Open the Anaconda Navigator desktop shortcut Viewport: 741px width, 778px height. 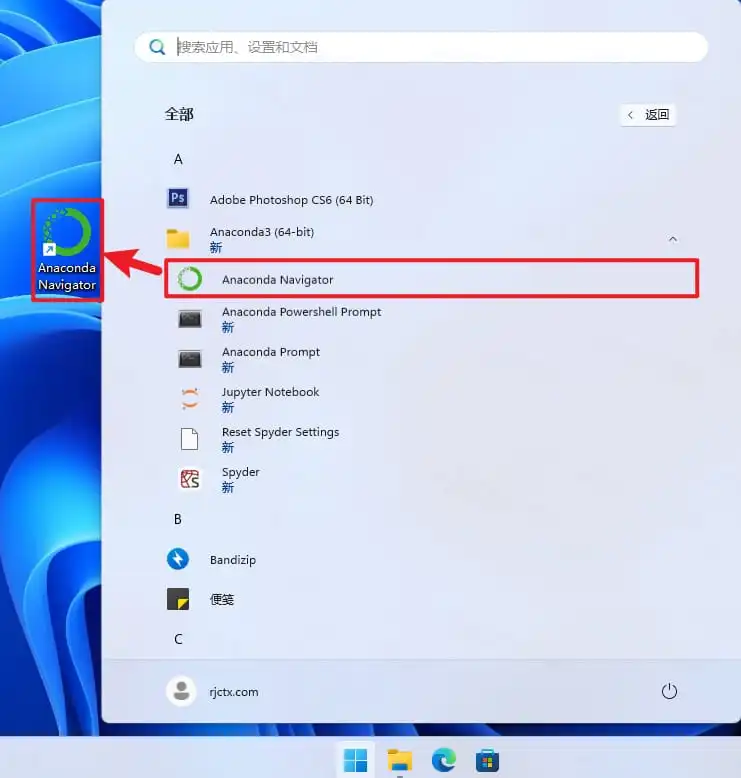pyautogui.click(x=67, y=250)
